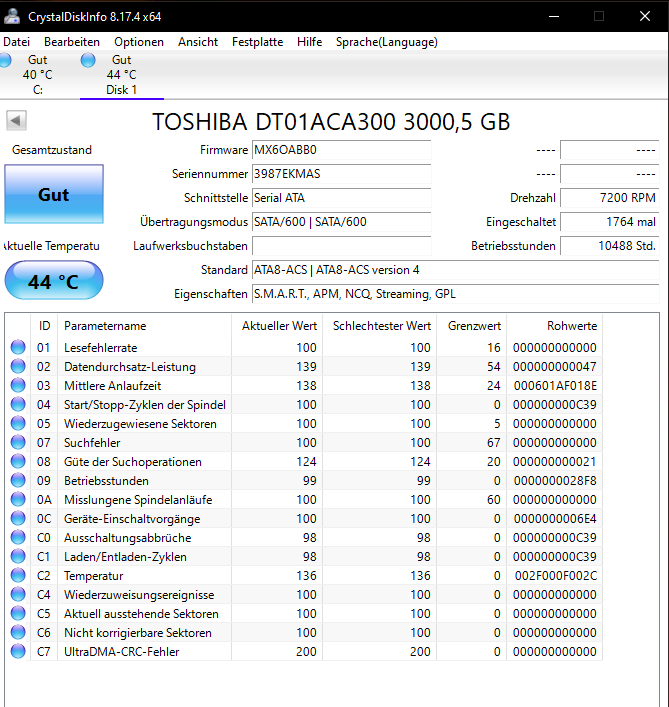Screen dimensions: 669x707
Task: Open the Ansicht menu
Action: pos(197,42)
